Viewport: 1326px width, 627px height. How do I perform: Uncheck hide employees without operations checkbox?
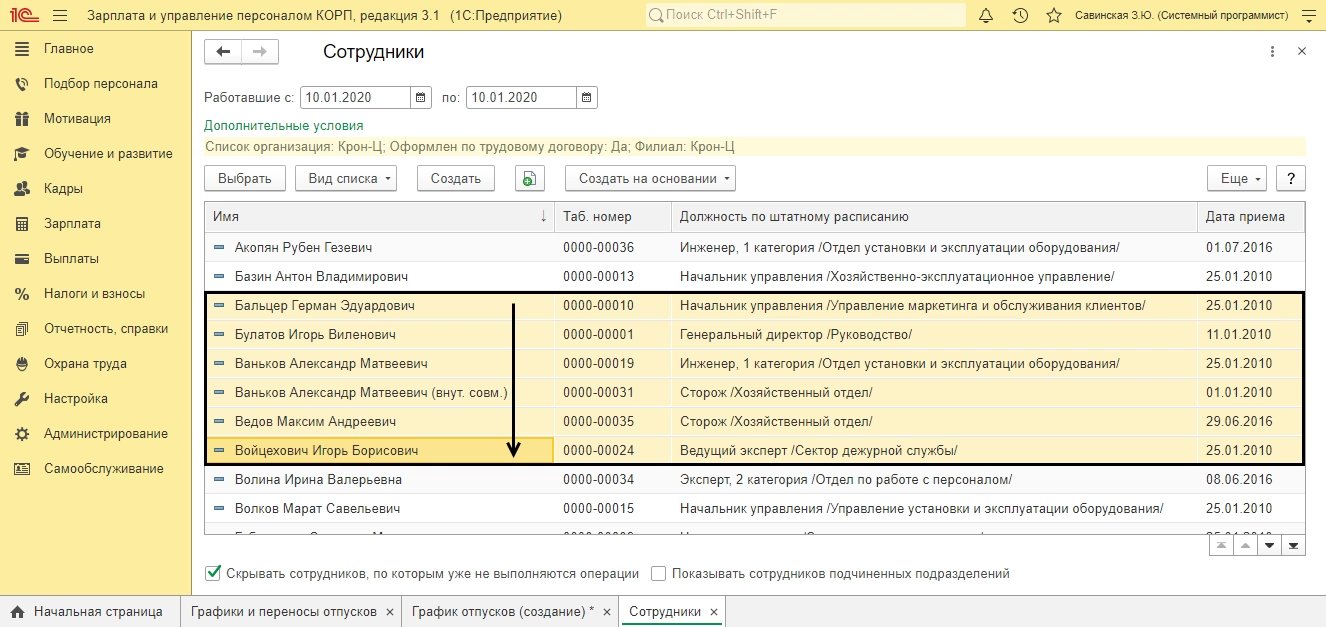(212, 573)
